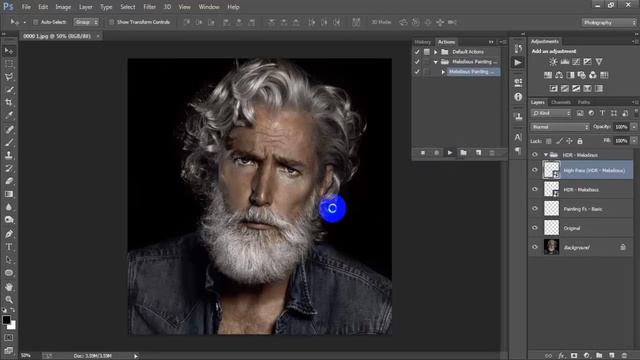Play the selected action
Viewport: 640px width, 360px height.
(450, 153)
